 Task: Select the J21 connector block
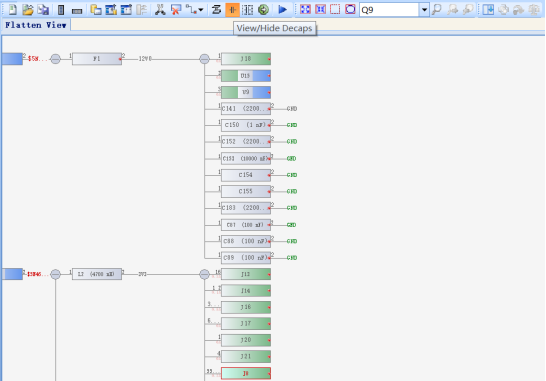coord(246,357)
